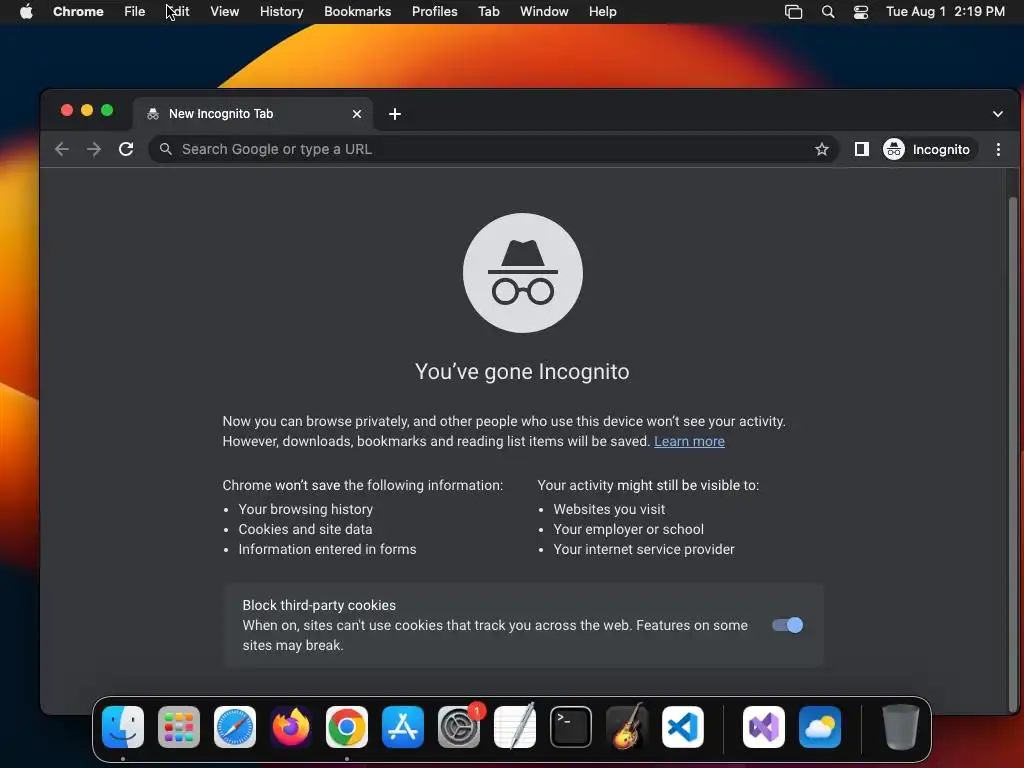Launch GarageBand from the Dock
The image size is (1024, 768).
[x=627, y=727]
